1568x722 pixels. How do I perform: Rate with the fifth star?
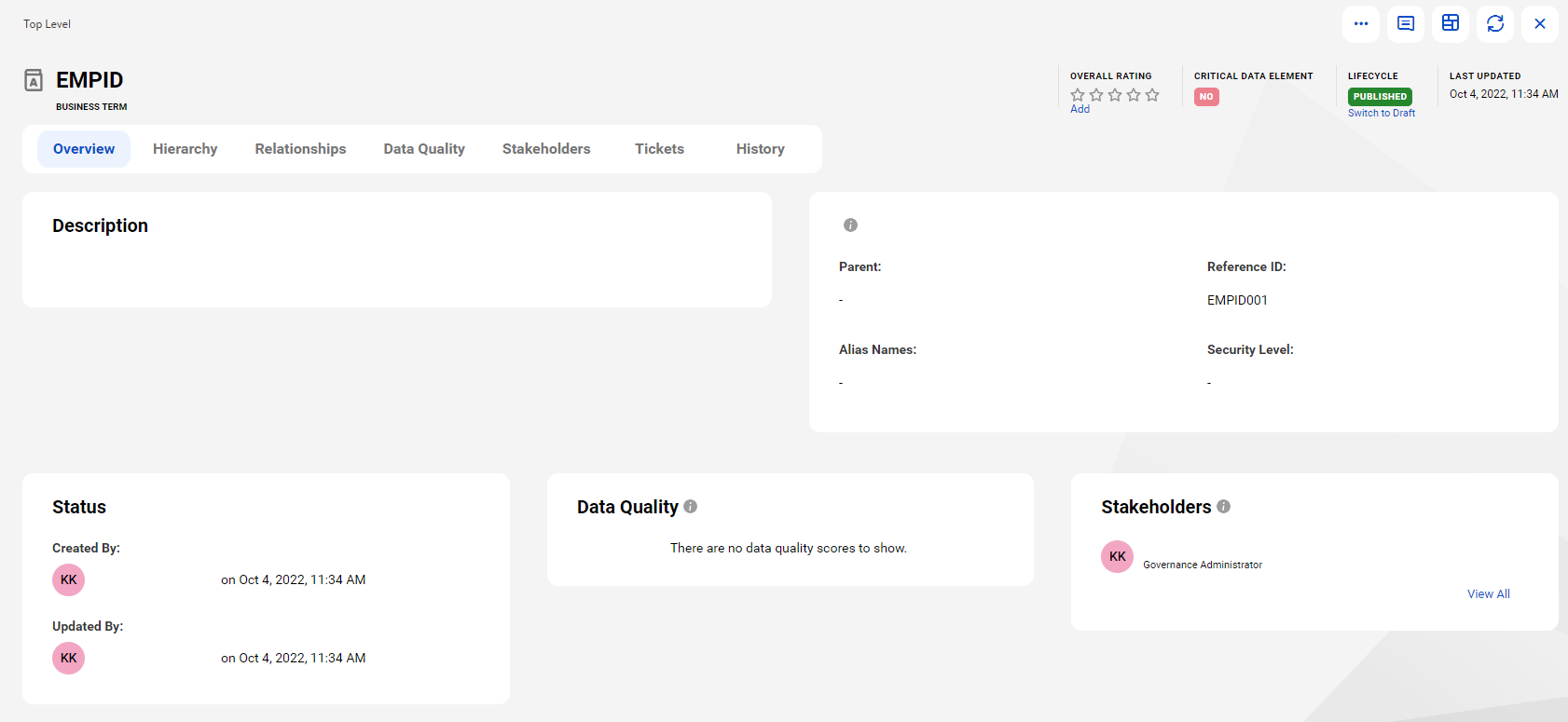pyautogui.click(x=1152, y=95)
